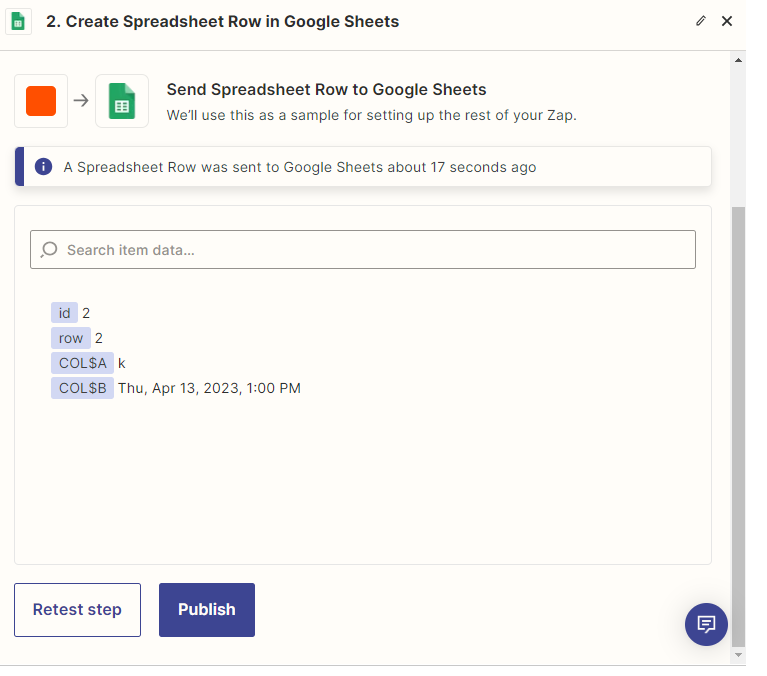Click the Google Sheets icon in header
This screenshot has height=676, width=767.
click(x=20, y=22)
